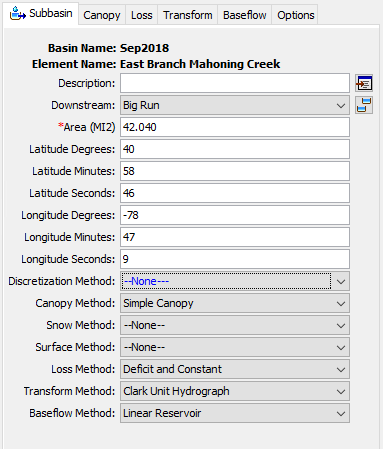383x449 pixels.
Task: Change the Loss Method dropdown
Action: click(235, 369)
